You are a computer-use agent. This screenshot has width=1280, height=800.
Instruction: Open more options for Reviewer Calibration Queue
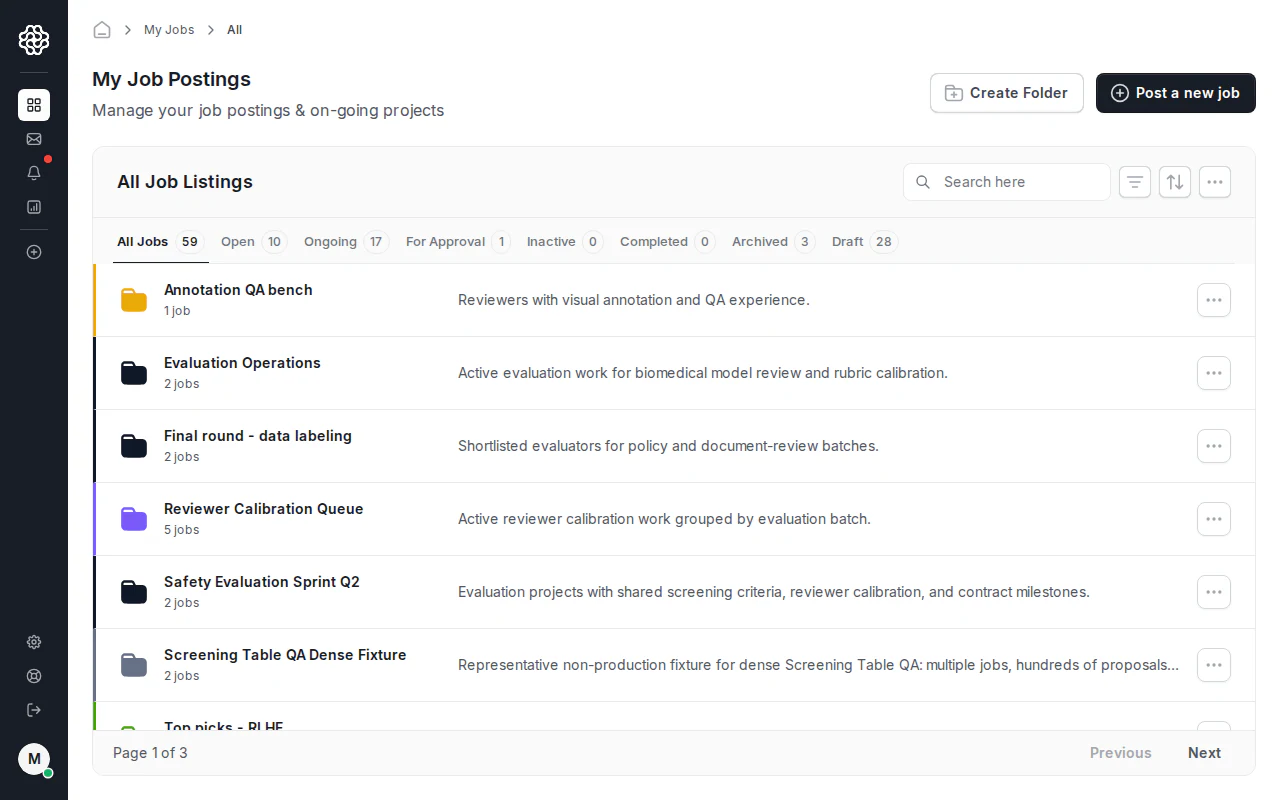(x=1214, y=519)
